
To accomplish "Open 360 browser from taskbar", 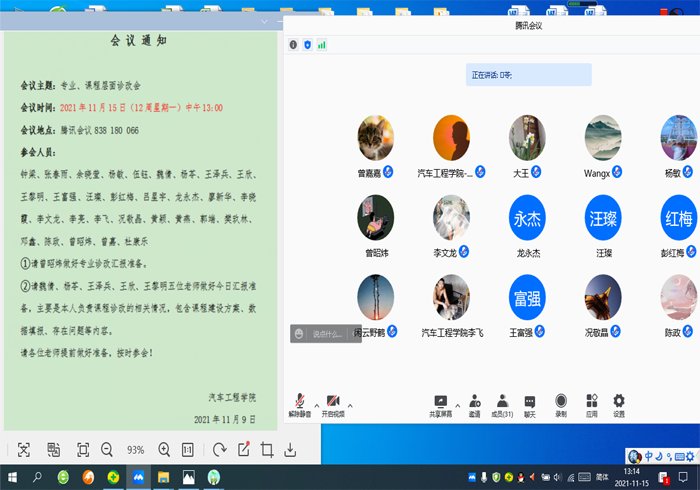I will pos(63,478).
